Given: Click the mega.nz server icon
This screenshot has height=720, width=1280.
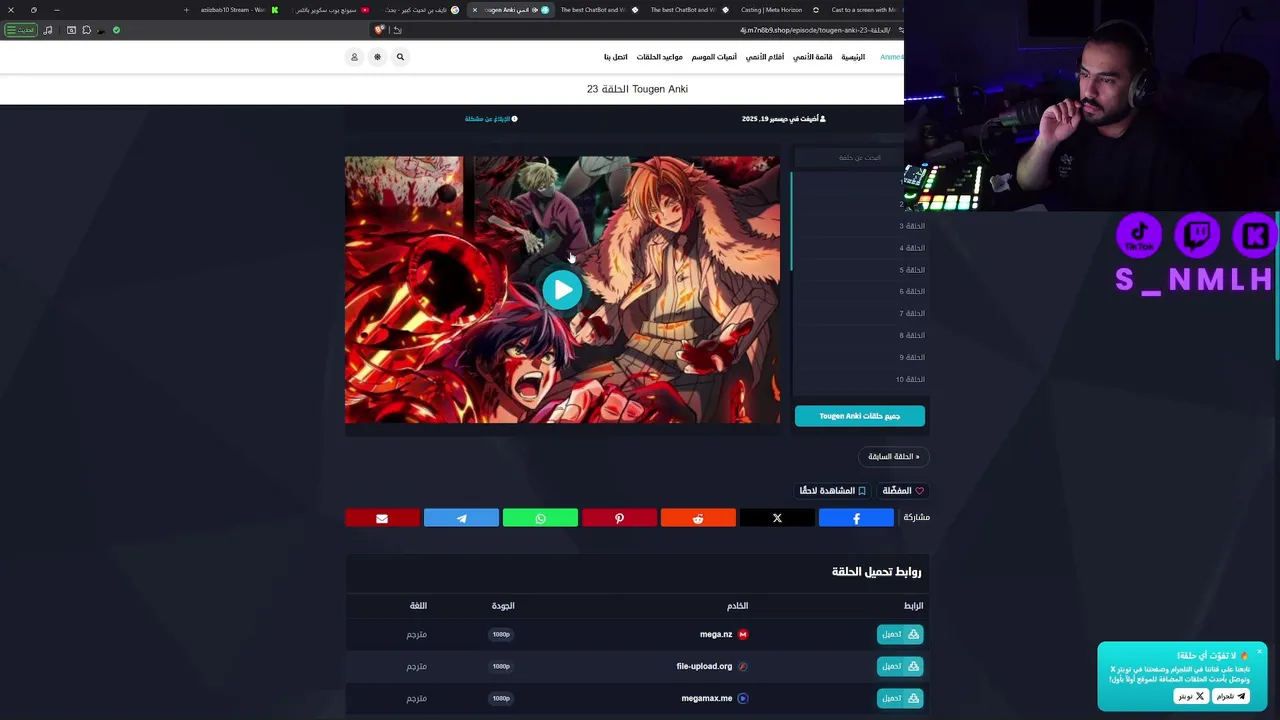Looking at the screenshot, I should [743, 634].
